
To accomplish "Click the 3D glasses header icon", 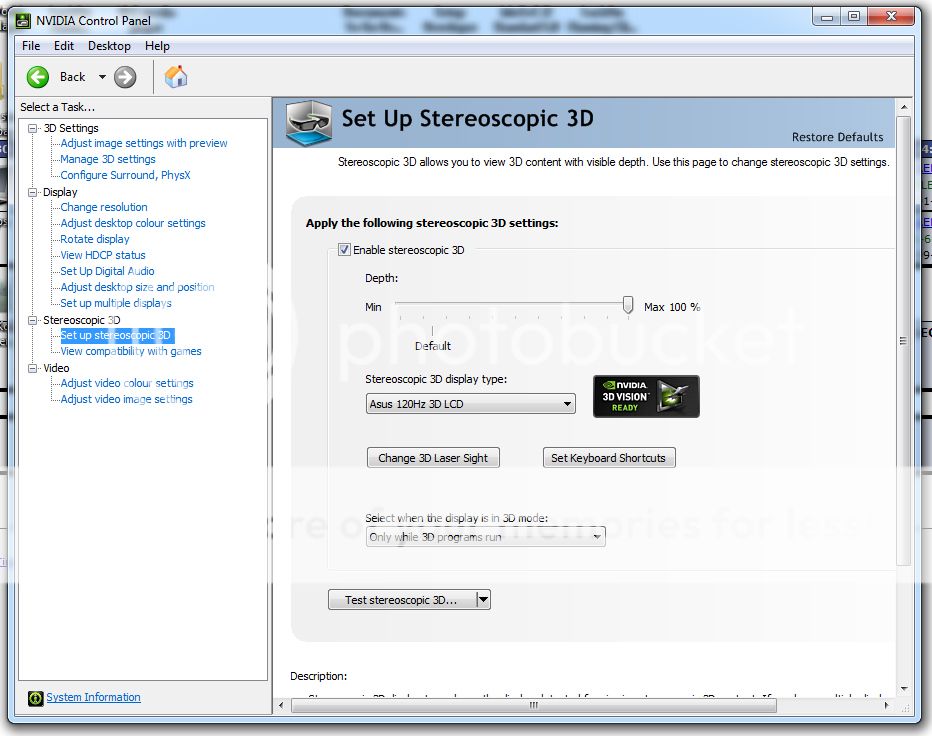I will 309,123.
